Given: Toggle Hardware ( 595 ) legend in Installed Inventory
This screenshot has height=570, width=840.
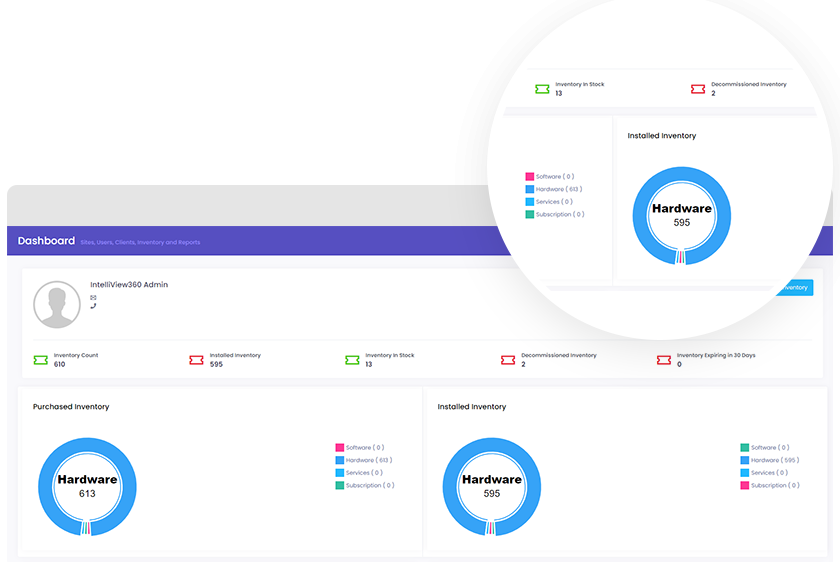Looking at the screenshot, I should (x=770, y=460).
